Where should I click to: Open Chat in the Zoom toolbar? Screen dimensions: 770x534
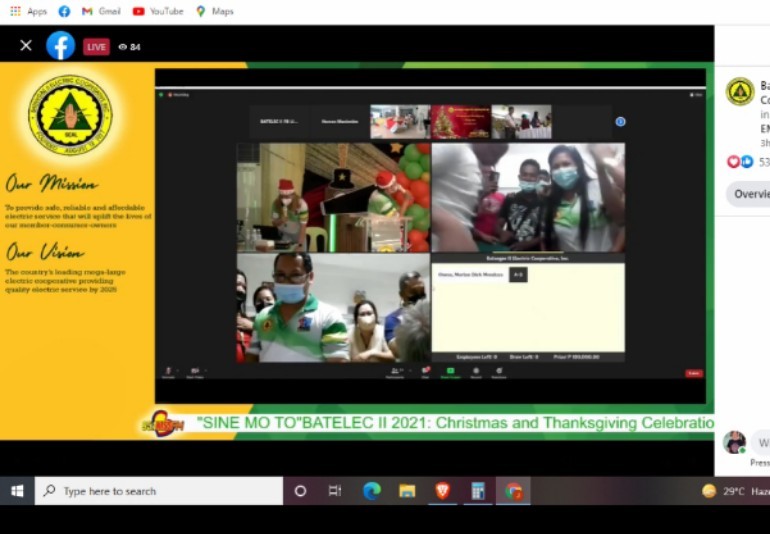point(425,372)
